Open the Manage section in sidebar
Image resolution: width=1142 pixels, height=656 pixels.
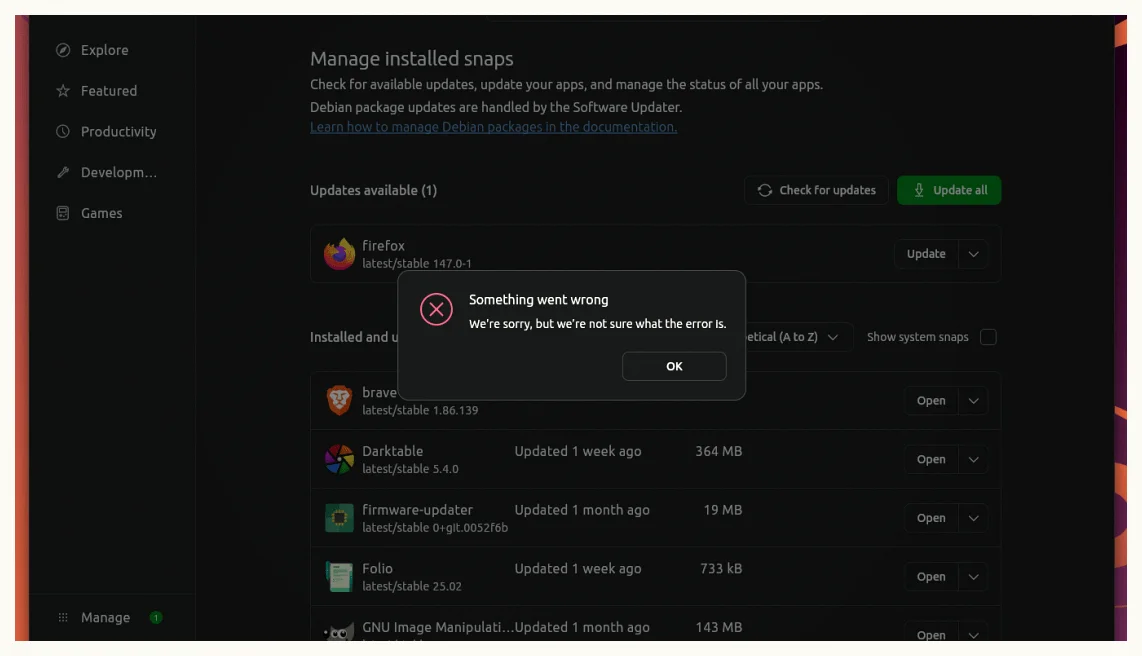click(x=105, y=618)
